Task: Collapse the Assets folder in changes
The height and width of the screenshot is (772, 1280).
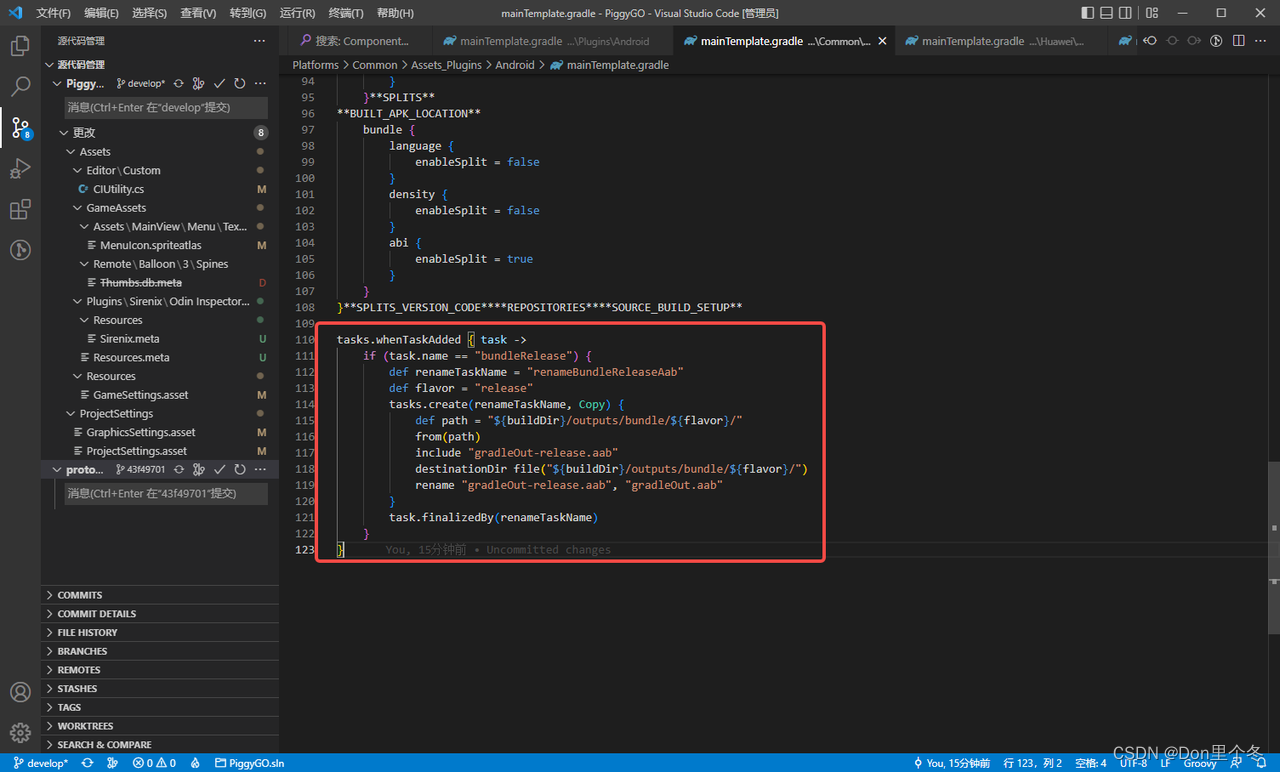Action: click(x=70, y=152)
